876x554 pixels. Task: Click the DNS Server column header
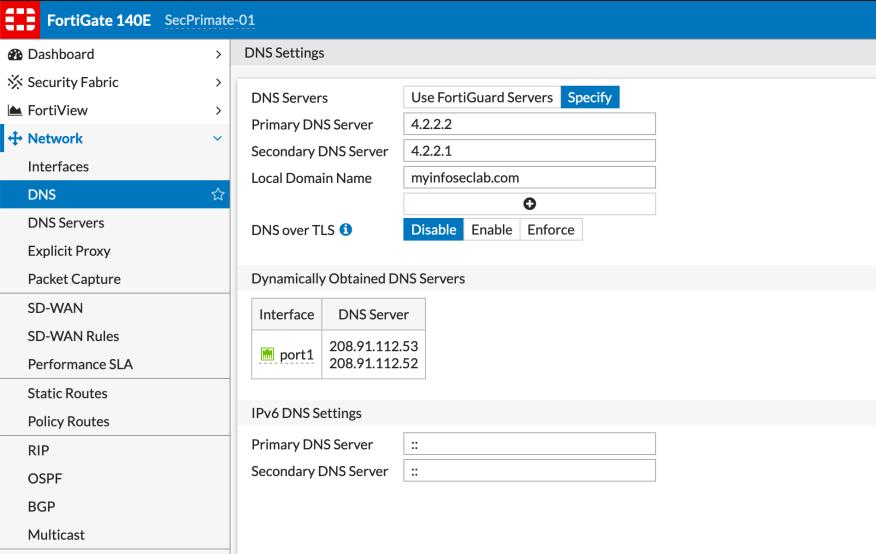373,314
